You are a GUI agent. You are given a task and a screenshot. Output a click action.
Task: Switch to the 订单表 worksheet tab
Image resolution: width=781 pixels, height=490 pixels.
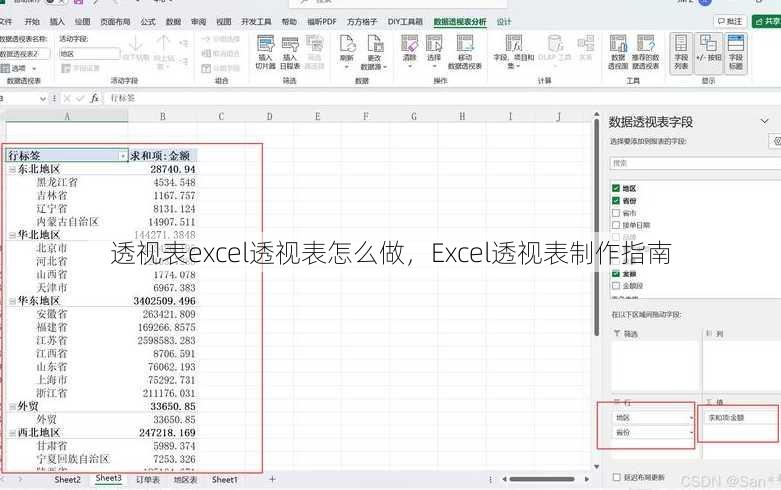point(148,480)
